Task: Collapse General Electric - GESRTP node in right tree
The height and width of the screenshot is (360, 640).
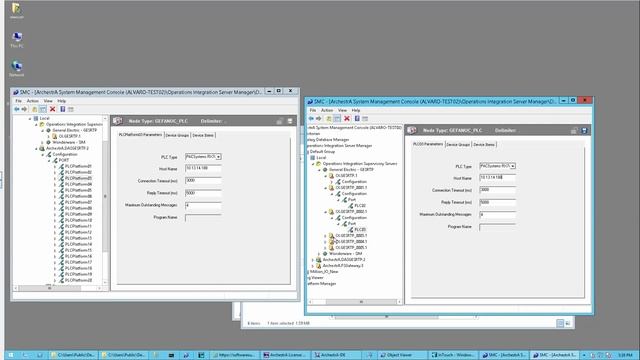Action: [x=319, y=170]
